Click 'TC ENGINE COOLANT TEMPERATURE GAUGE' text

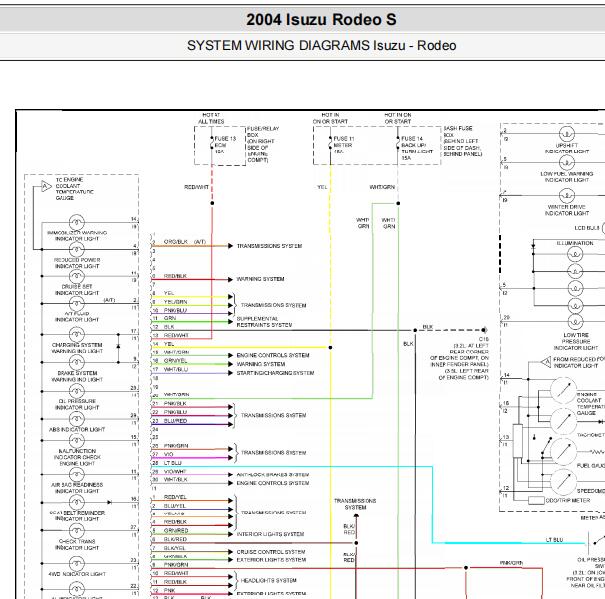74,189
